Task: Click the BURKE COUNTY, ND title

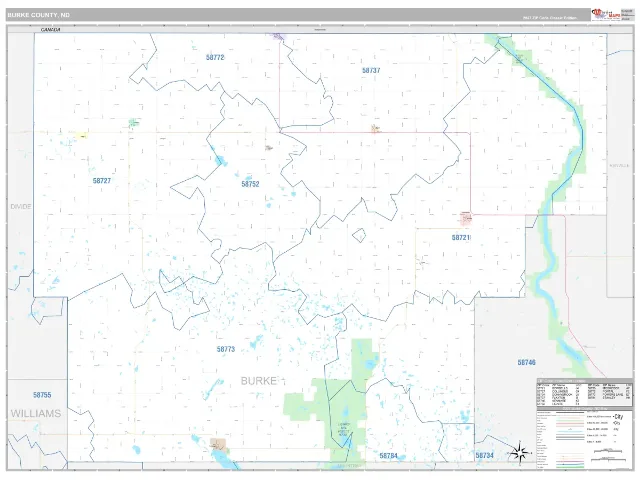Action: [x=38, y=15]
